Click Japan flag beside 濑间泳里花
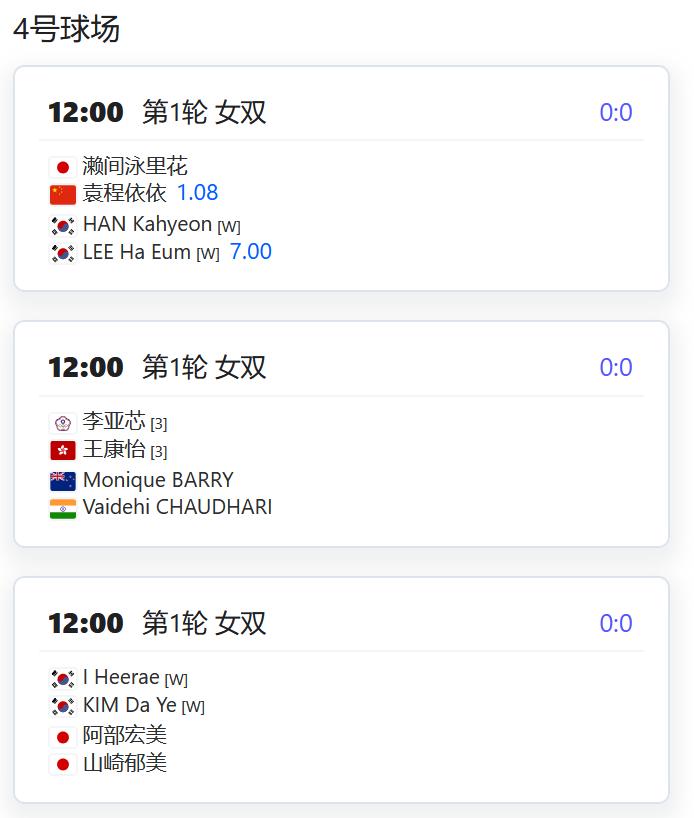694x818 pixels. (x=63, y=167)
